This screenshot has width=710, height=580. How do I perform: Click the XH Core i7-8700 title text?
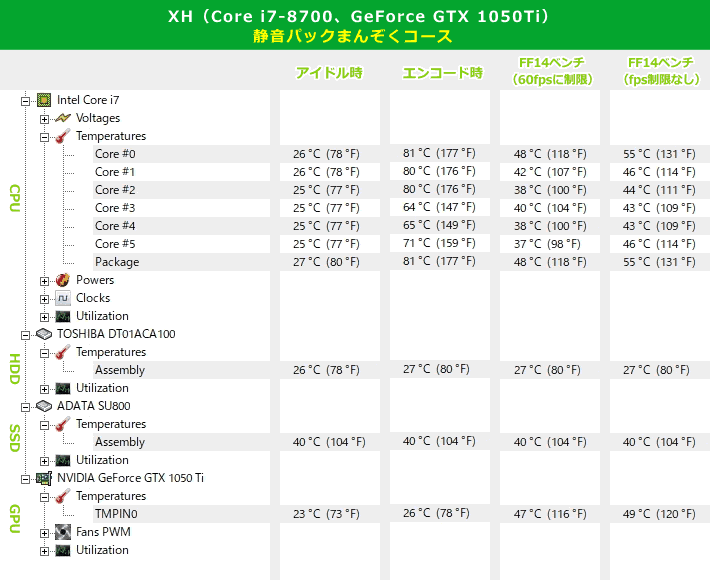click(x=359, y=16)
